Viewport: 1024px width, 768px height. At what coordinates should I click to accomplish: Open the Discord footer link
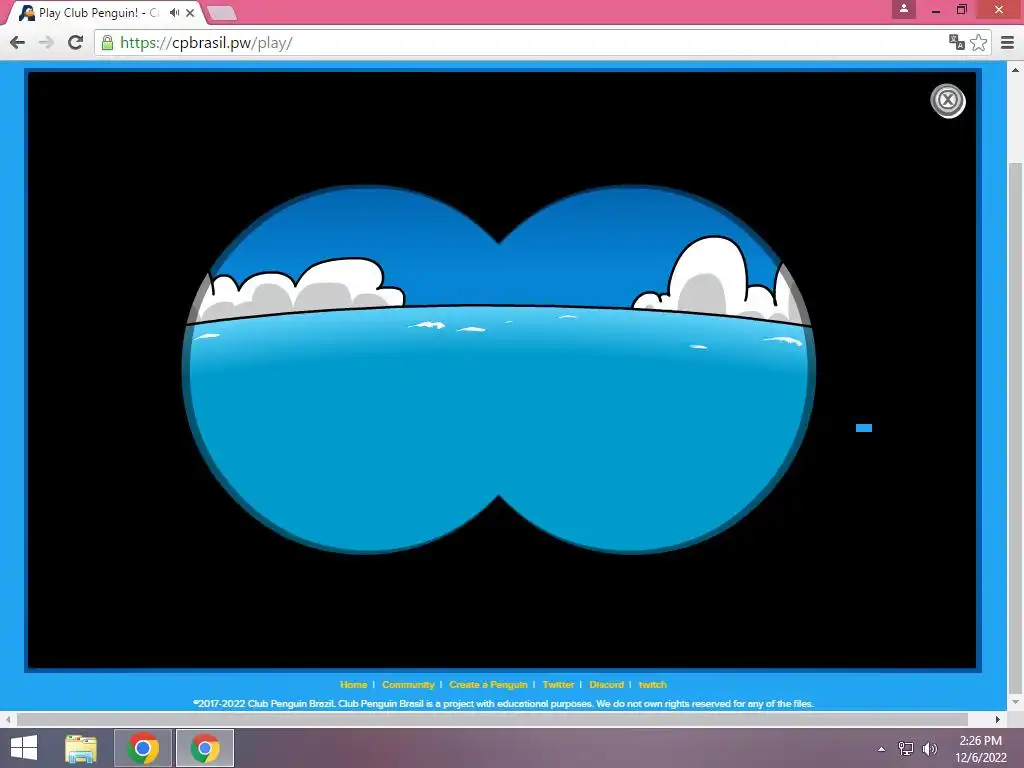607,684
